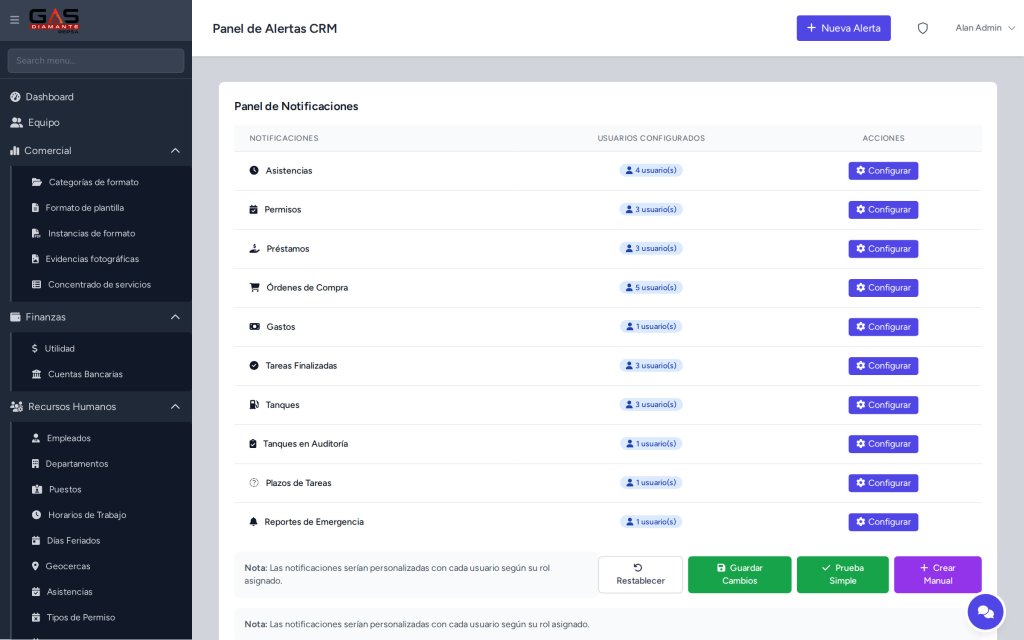
Task: Configure Tanques en Auditoría notifications
Action: 883,444
